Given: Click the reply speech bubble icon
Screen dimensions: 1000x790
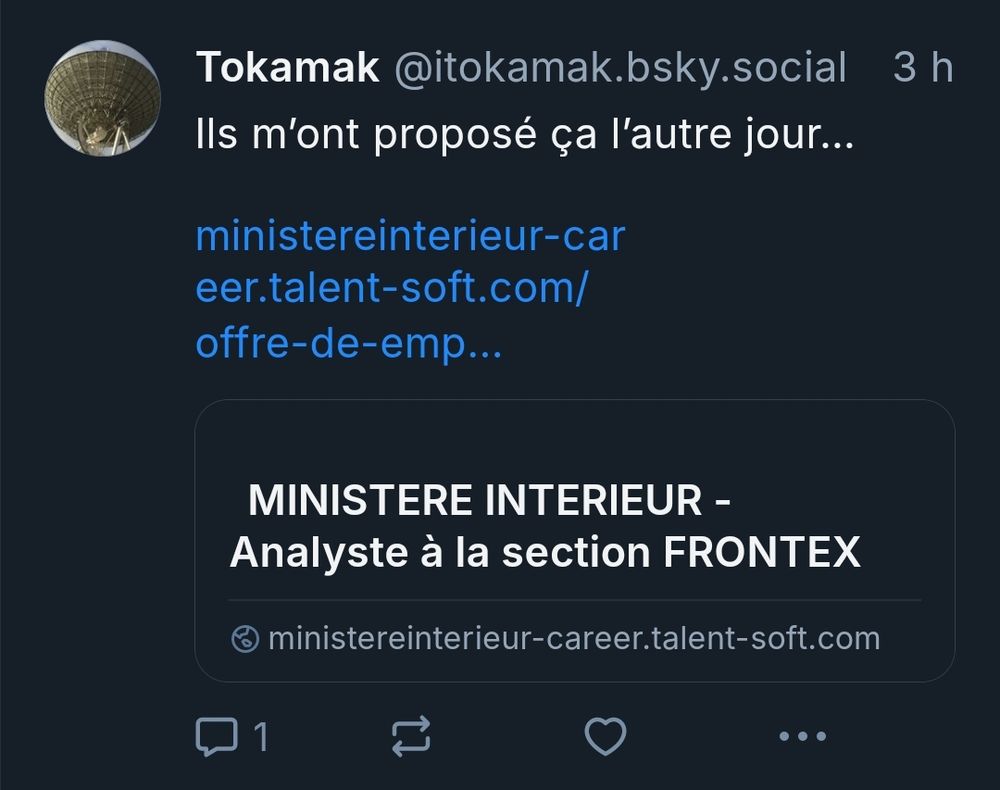Looking at the screenshot, I should (216, 737).
